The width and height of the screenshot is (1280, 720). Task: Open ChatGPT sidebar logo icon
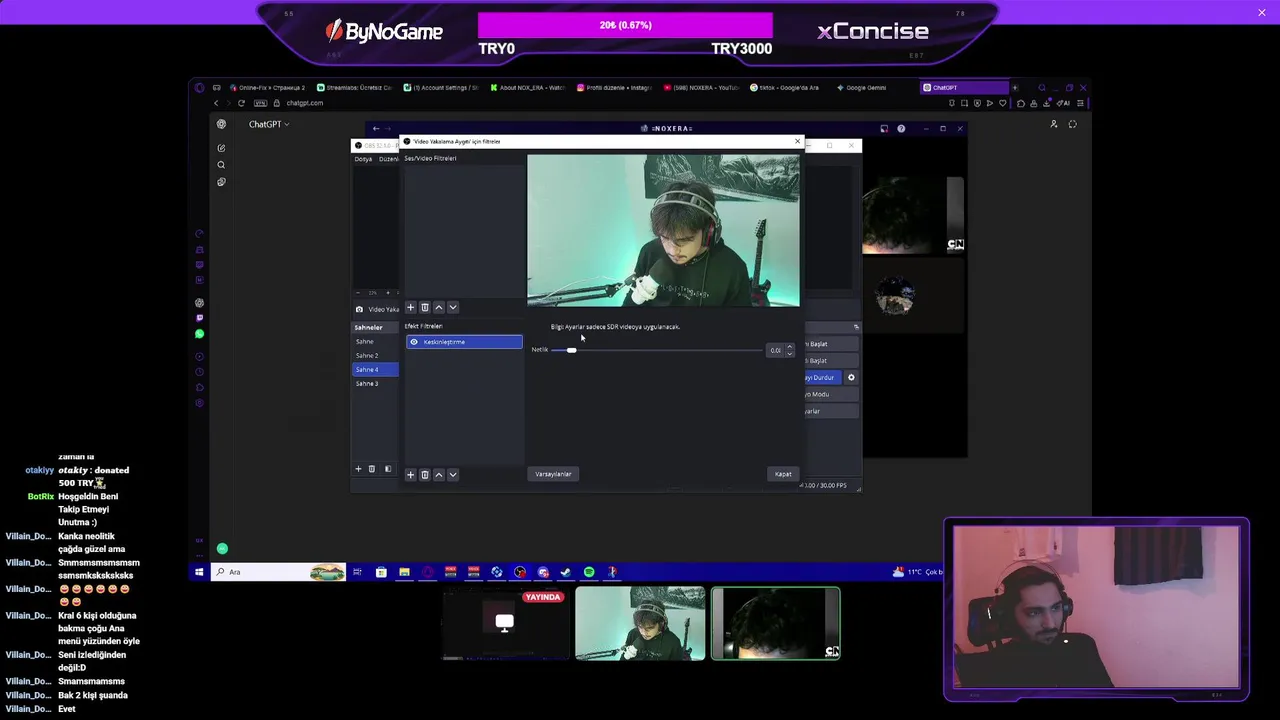221,124
